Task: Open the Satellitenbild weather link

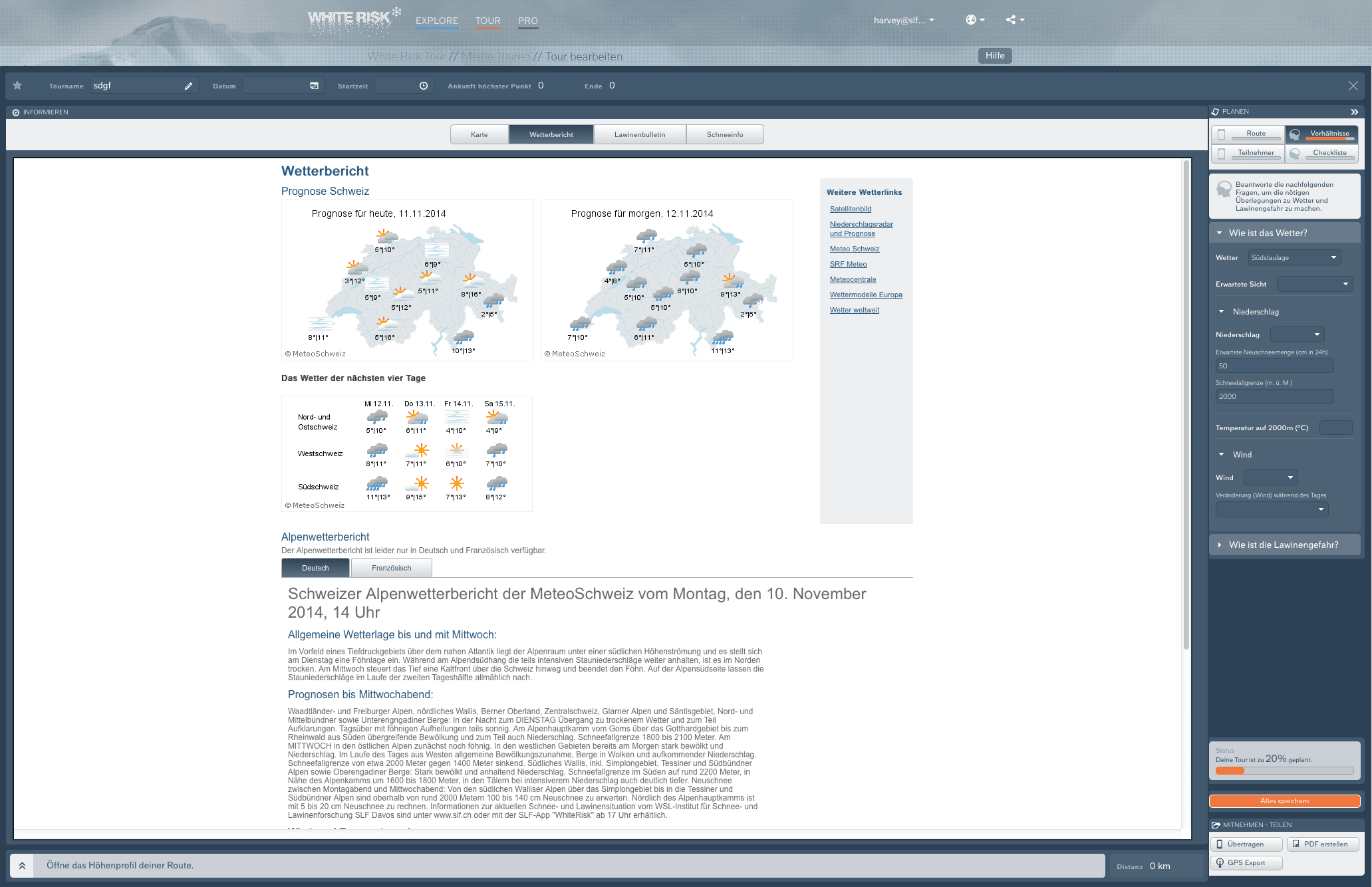Action: point(850,209)
